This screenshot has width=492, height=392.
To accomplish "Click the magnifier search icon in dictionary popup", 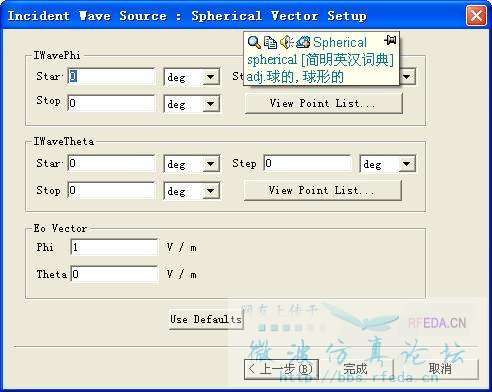I will (x=254, y=42).
